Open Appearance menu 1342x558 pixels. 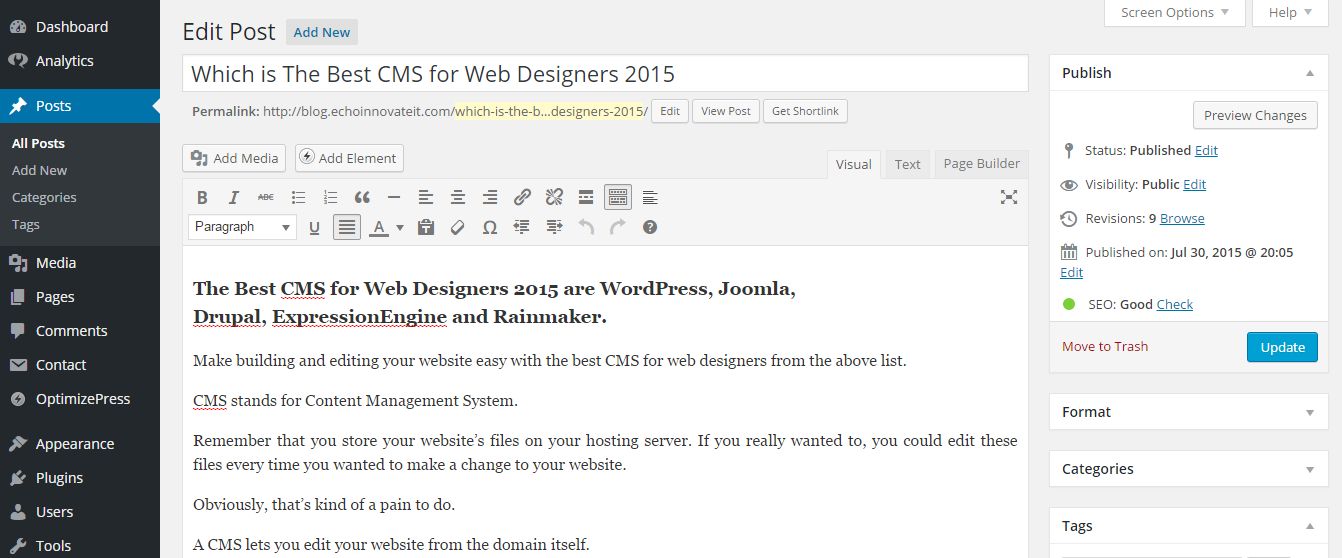[x=80, y=444]
